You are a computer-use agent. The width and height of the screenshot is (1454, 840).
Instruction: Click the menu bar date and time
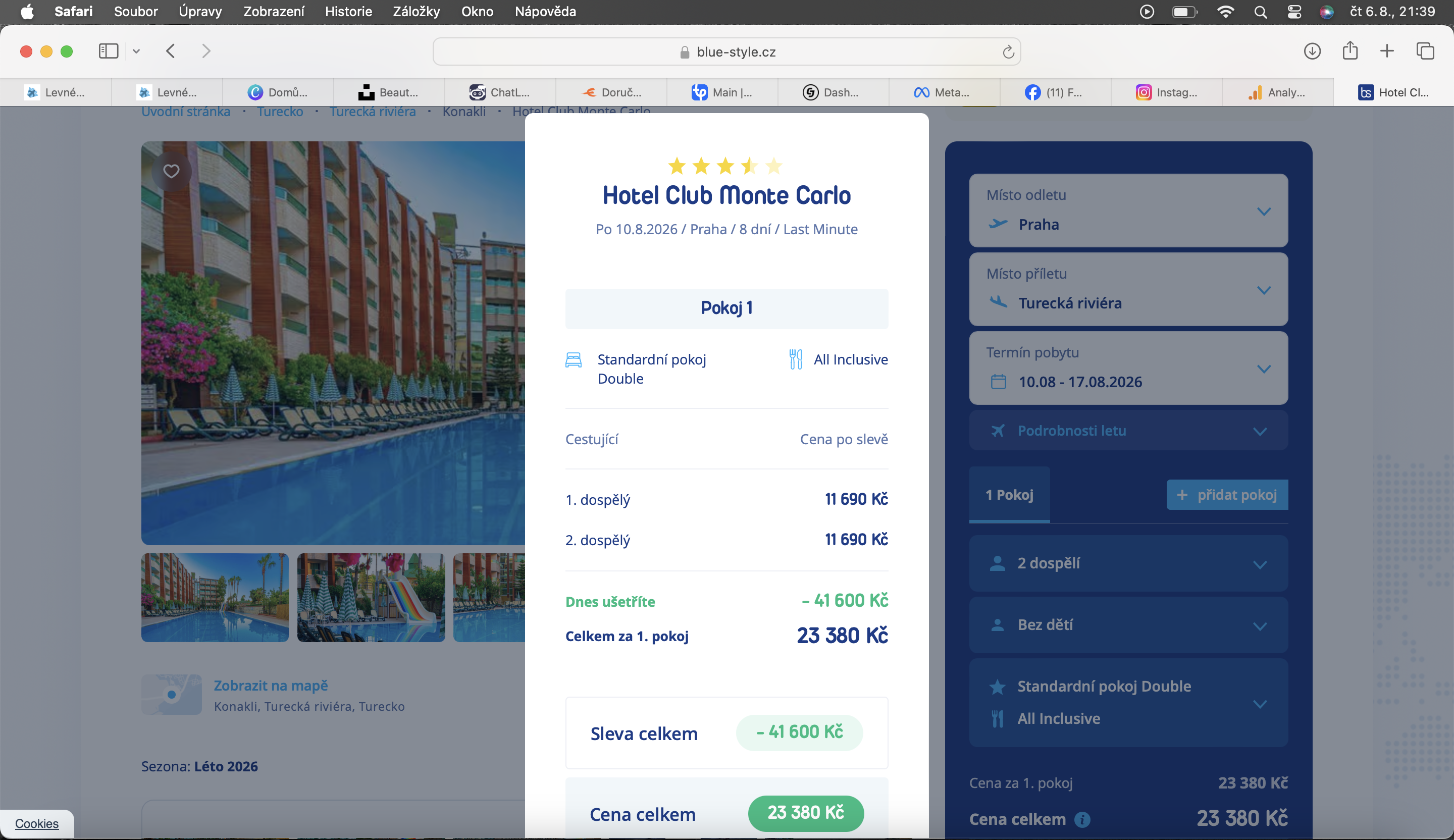pyautogui.click(x=1392, y=12)
